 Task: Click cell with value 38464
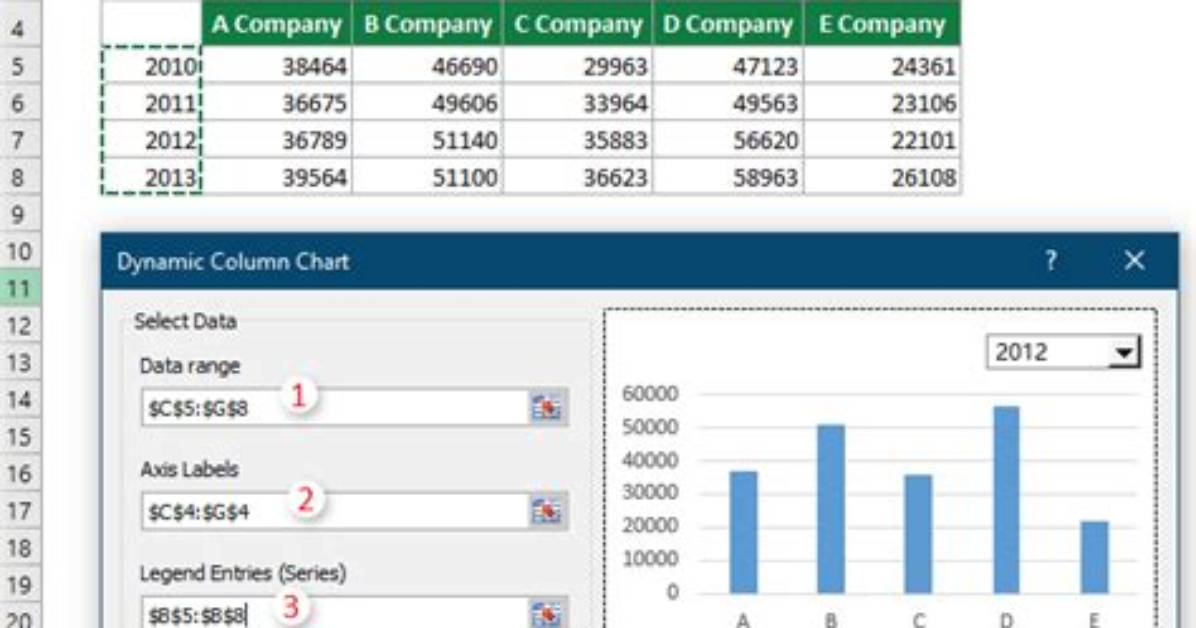pos(277,66)
